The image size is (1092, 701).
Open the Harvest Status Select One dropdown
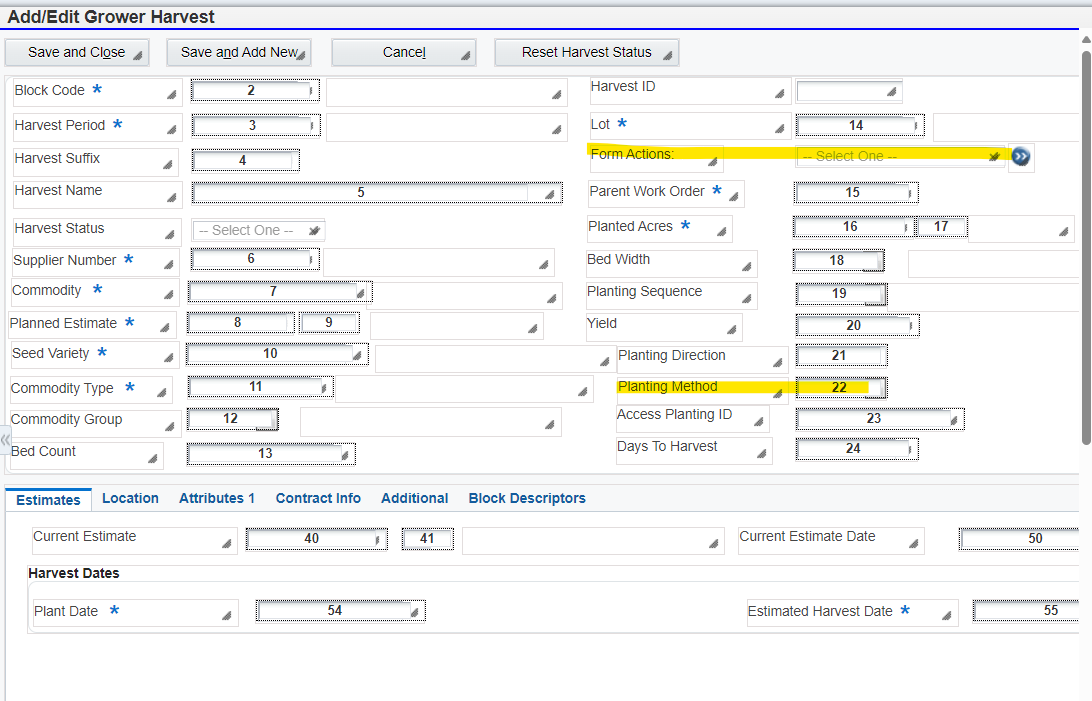pos(258,230)
